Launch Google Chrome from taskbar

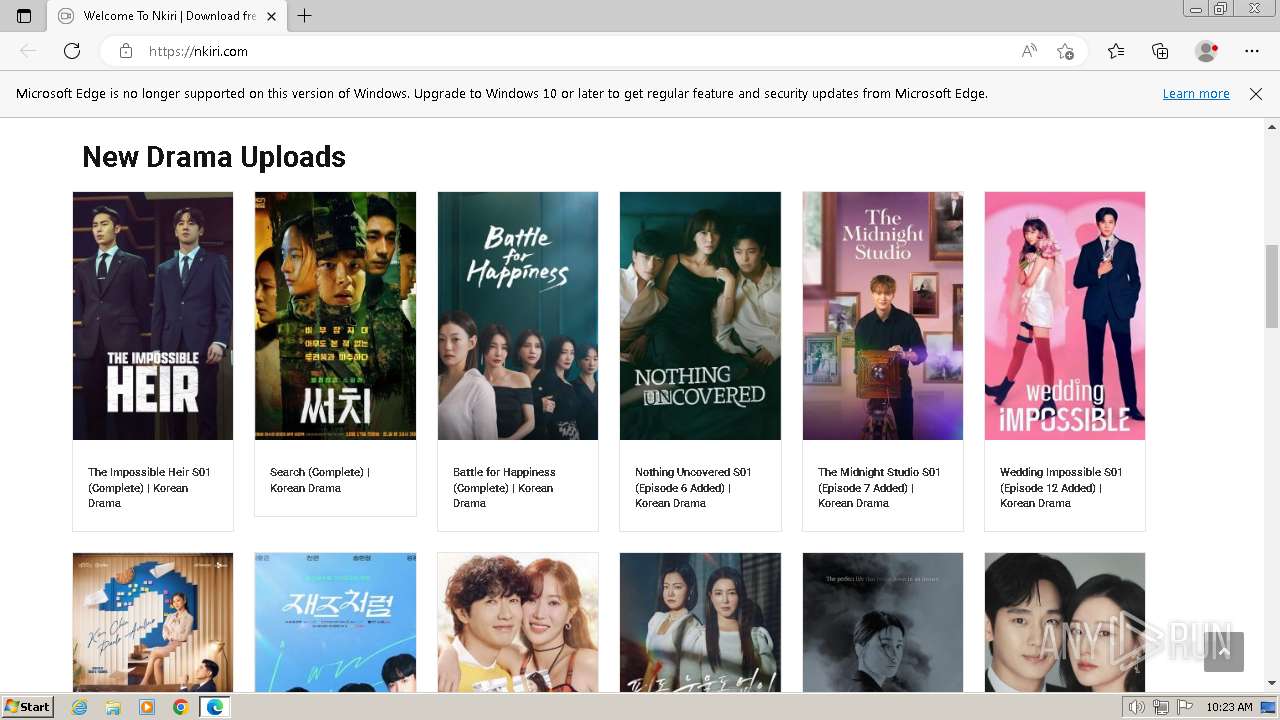tap(180, 707)
